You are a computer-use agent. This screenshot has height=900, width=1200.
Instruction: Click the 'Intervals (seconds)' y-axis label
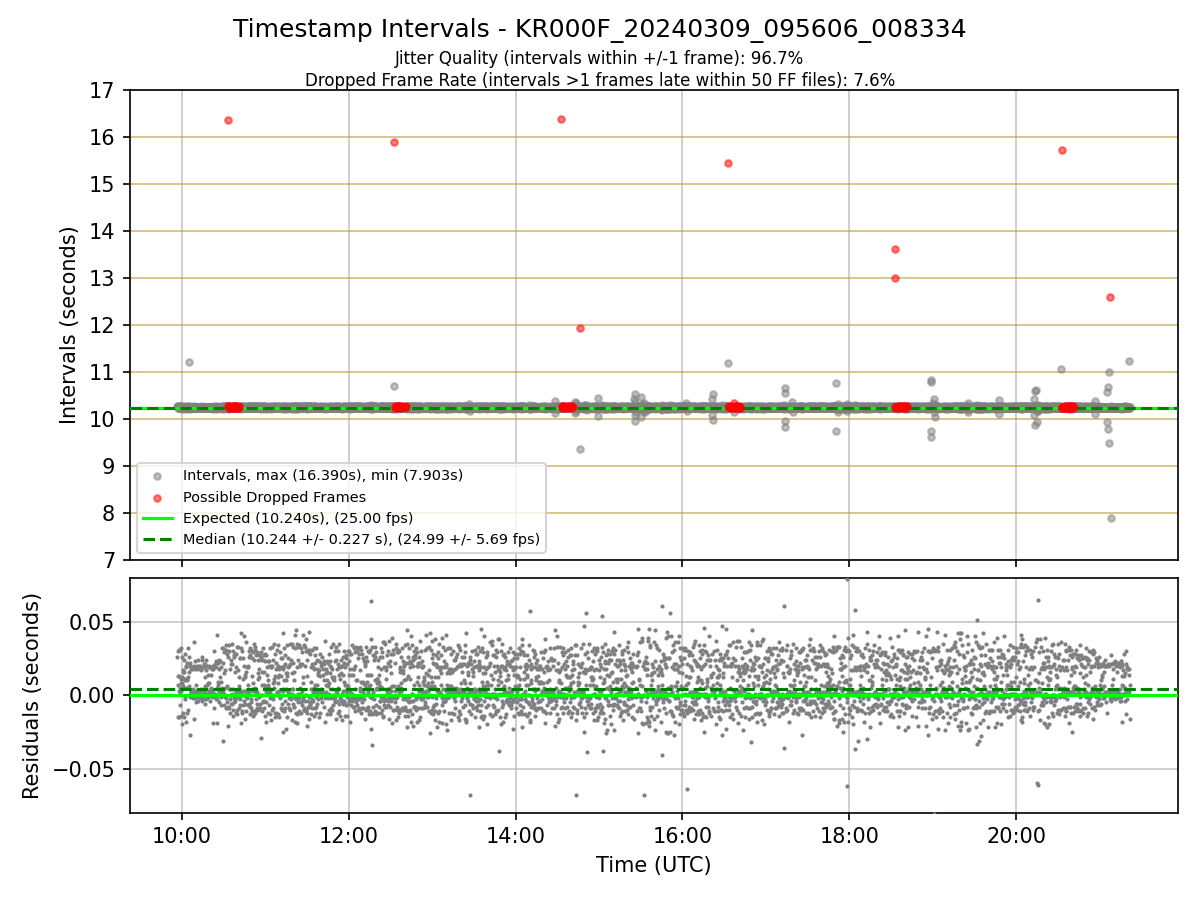[69, 324]
